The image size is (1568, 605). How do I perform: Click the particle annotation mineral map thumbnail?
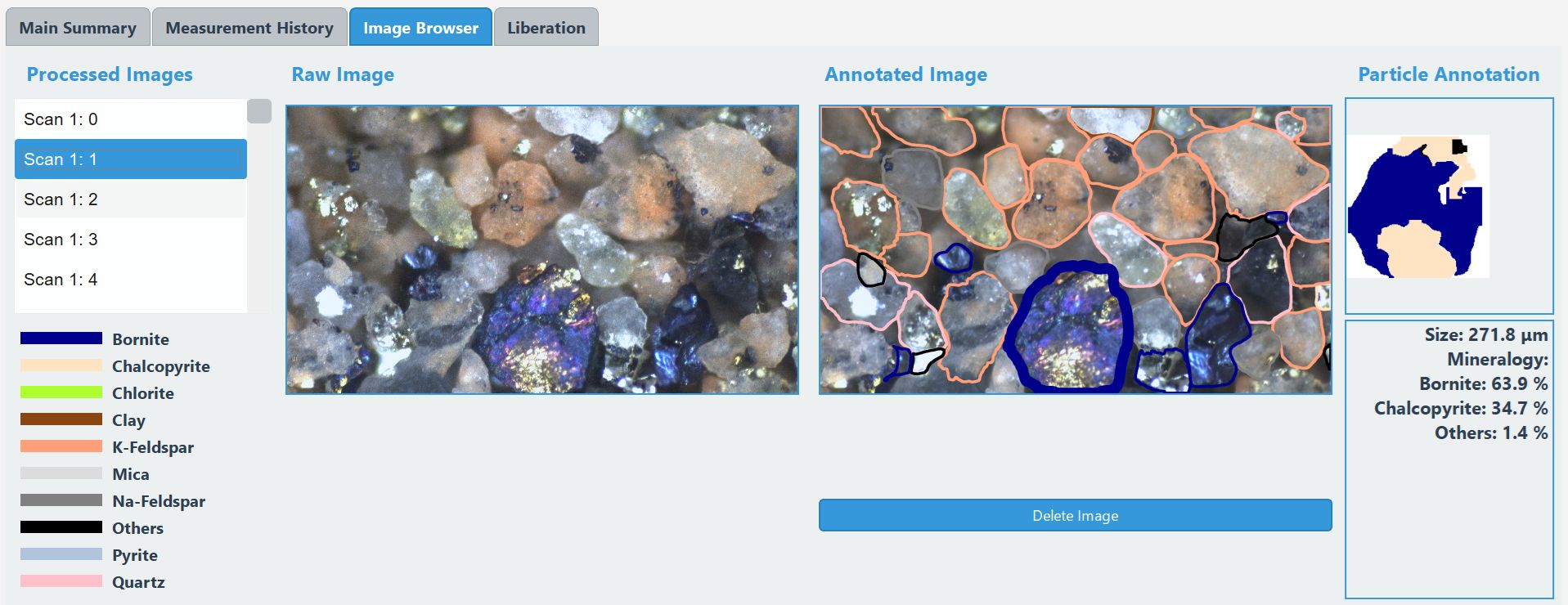click(x=1417, y=207)
